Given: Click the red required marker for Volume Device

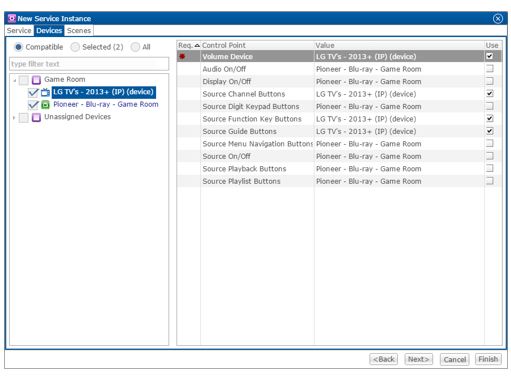Looking at the screenshot, I should click(182, 56).
